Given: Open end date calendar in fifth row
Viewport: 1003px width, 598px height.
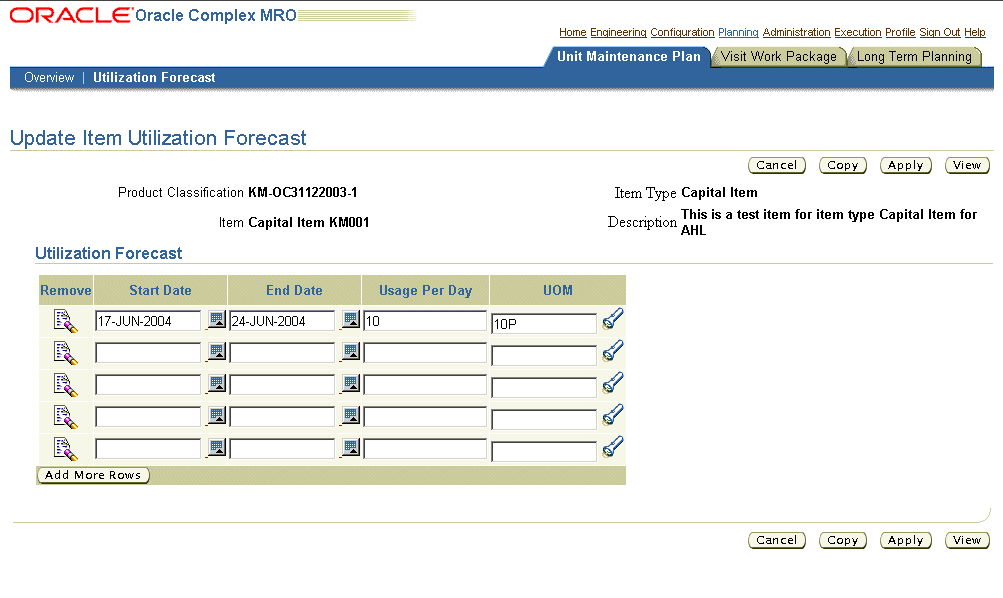Looking at the screenshot, I should point(351,447).
